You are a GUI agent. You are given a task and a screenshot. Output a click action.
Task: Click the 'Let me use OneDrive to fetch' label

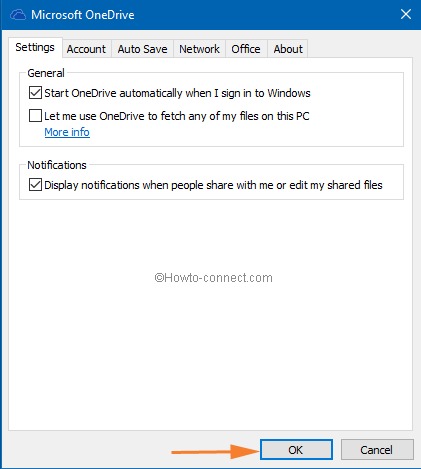tap(177, 116)
